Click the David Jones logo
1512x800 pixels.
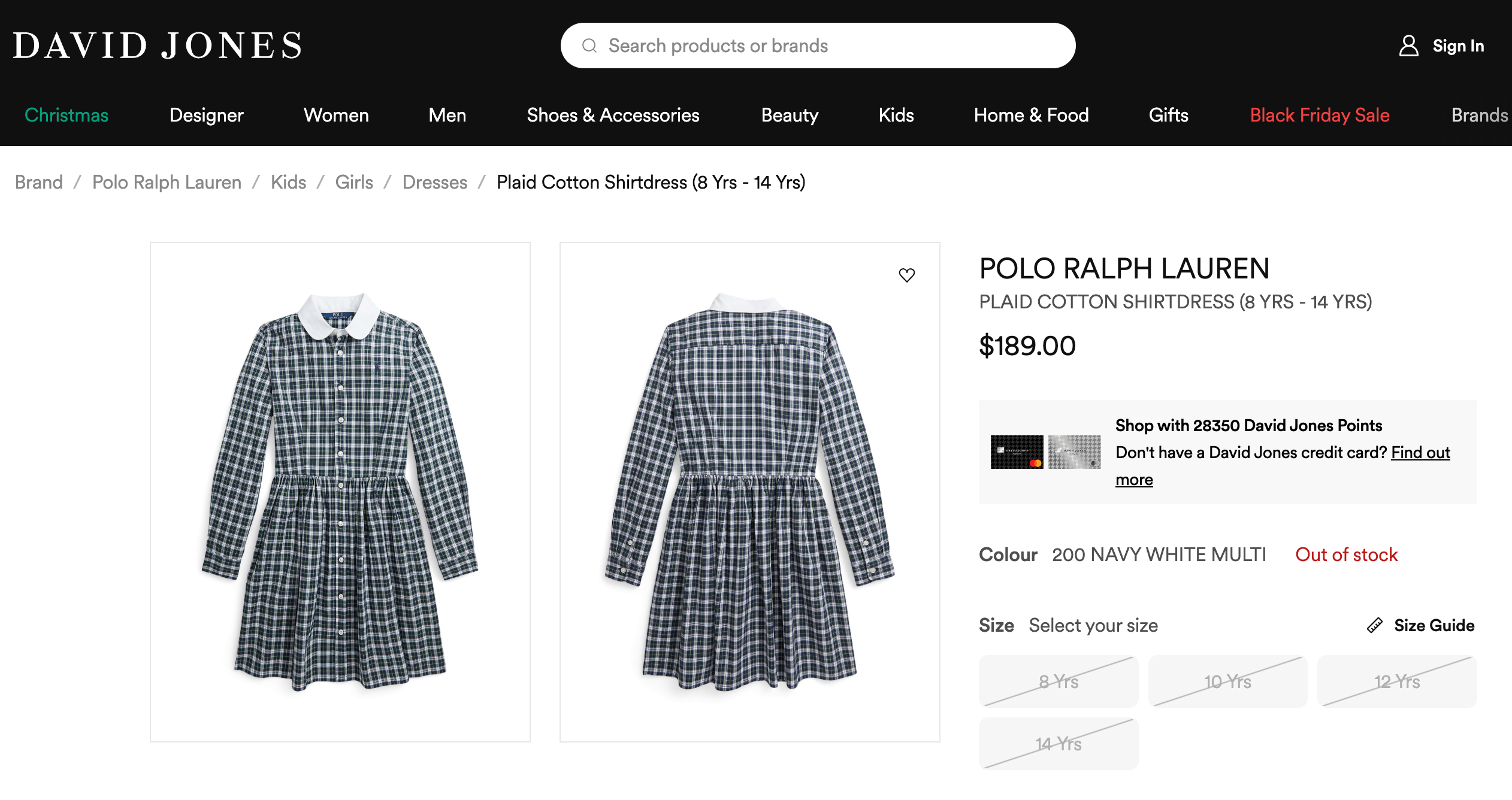point(158,46)
